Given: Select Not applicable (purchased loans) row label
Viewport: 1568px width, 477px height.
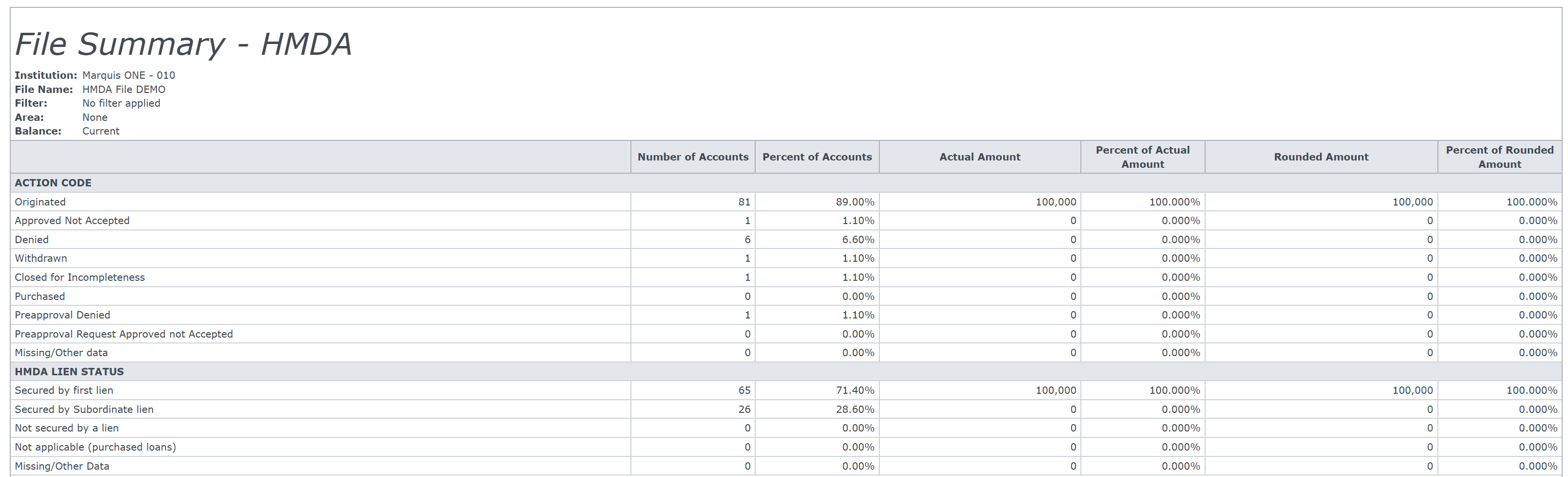Looking at the screenshot, I should (95, 447).
